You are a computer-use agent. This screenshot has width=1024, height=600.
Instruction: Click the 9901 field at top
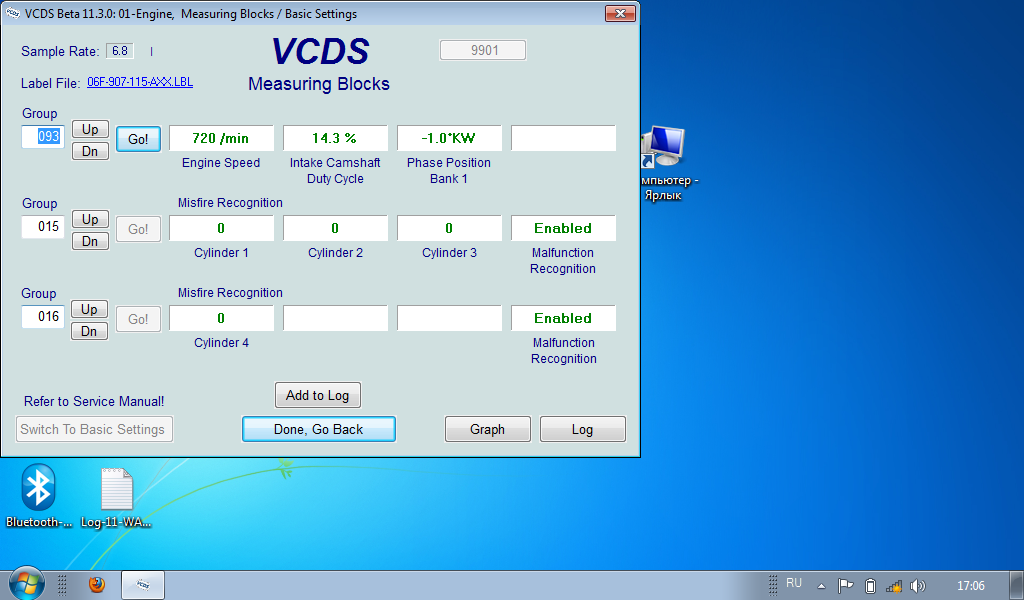point(483,50)
